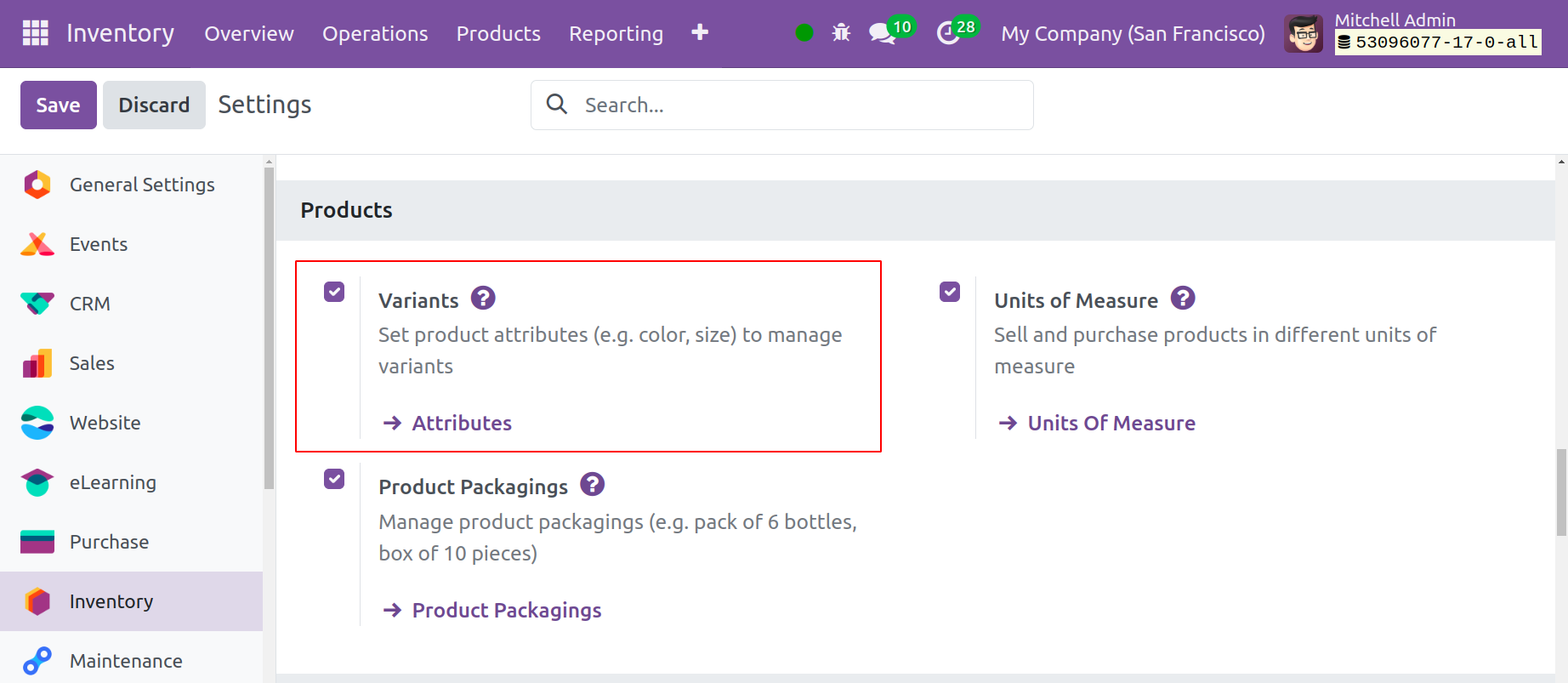The width and height of the screenshot is (1568, 683).
Task: Disable the Units of Measure checkbox
Action: coord(950,292)
